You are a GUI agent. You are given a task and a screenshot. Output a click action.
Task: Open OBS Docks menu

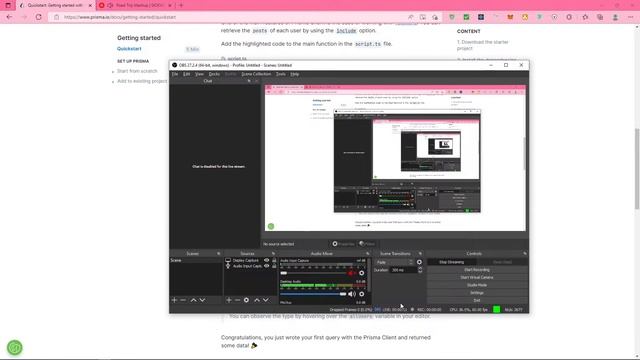point(214,74)
